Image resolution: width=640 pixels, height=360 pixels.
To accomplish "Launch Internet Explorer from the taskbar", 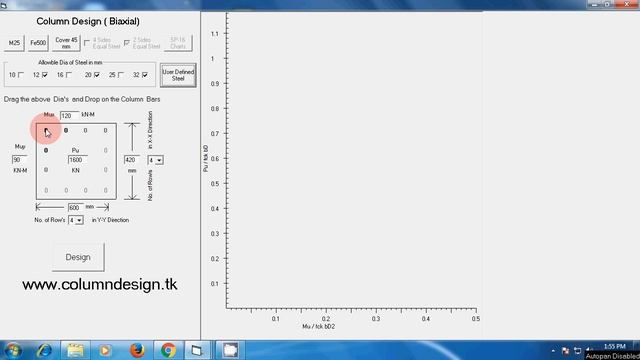I will tap(44, 350).
